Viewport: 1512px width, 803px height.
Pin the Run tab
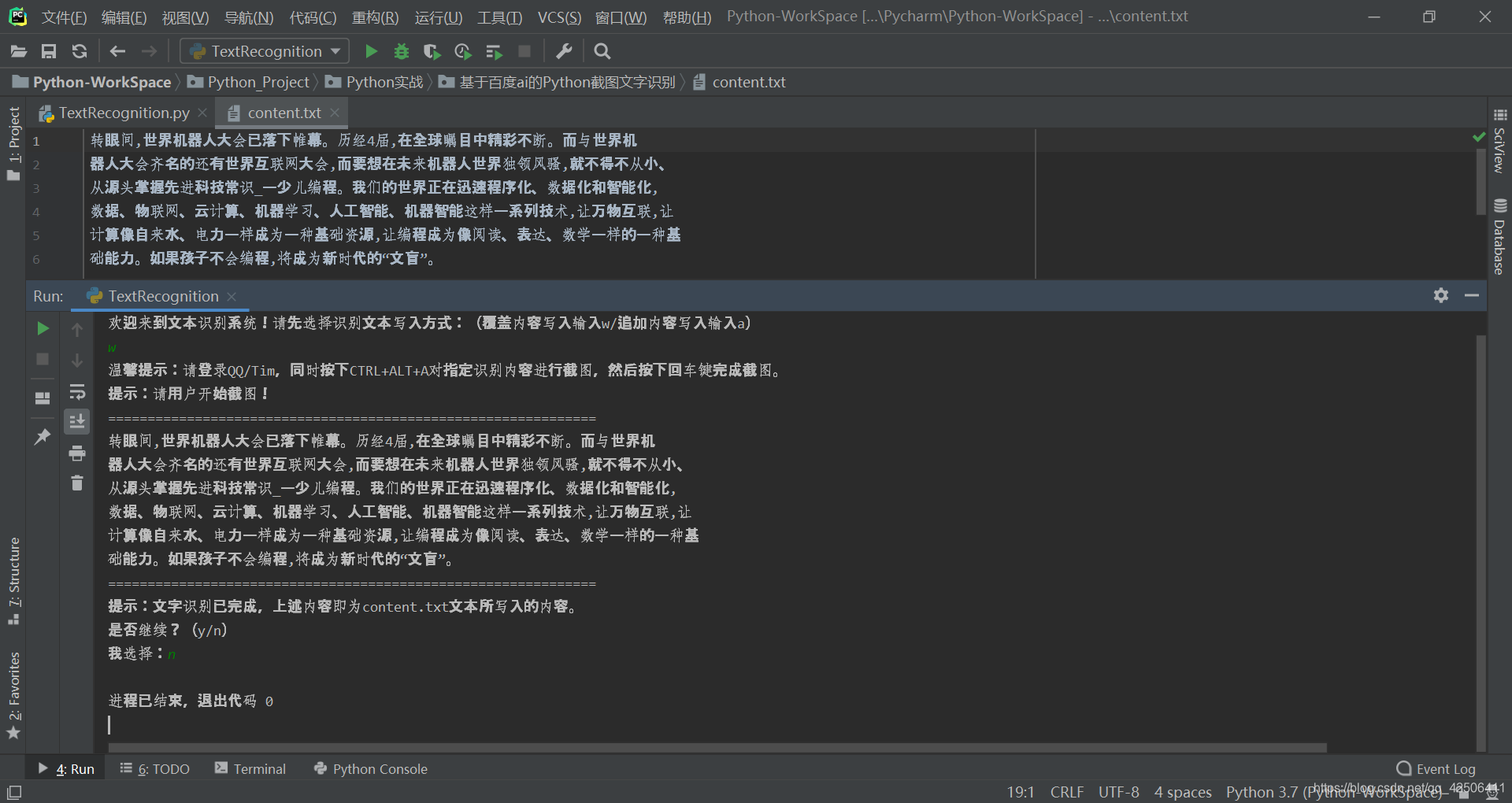43,436
